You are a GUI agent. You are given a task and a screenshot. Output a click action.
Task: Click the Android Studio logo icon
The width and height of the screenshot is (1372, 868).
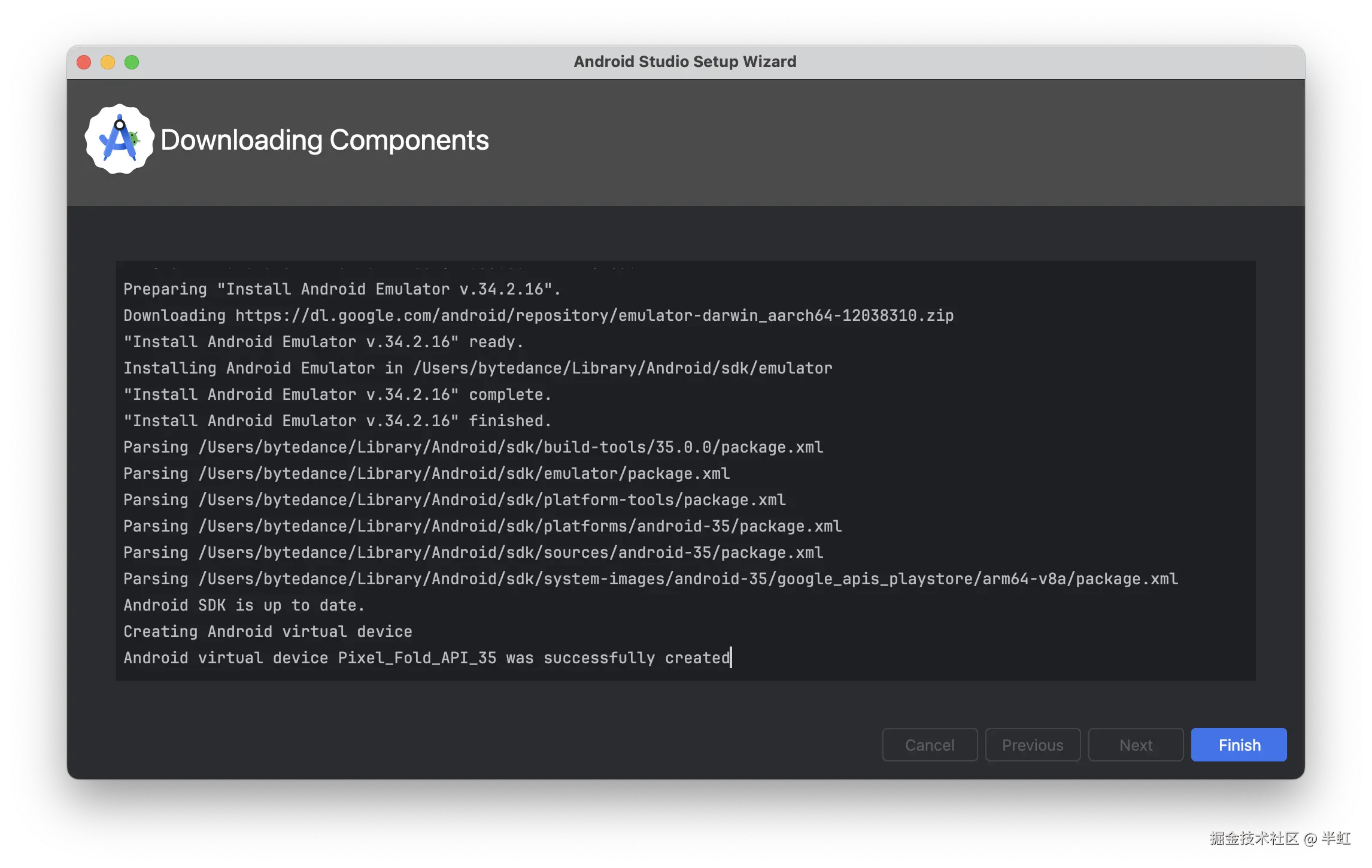pyautogui.click(x=119, y=139)
